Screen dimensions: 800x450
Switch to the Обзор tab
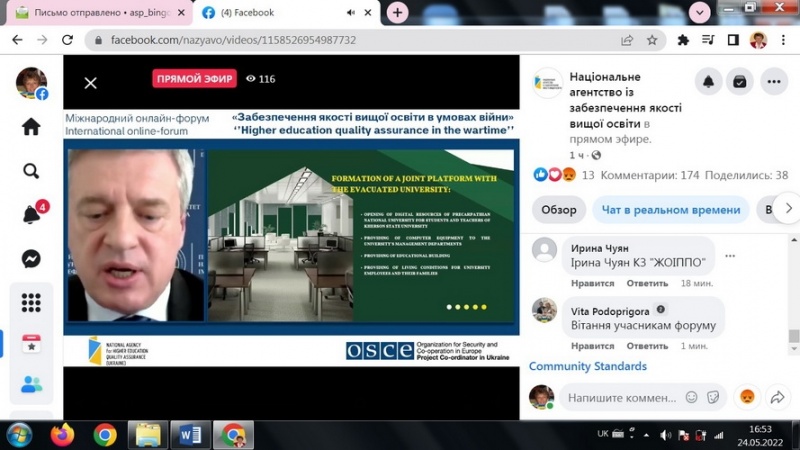tap(559, 210)
